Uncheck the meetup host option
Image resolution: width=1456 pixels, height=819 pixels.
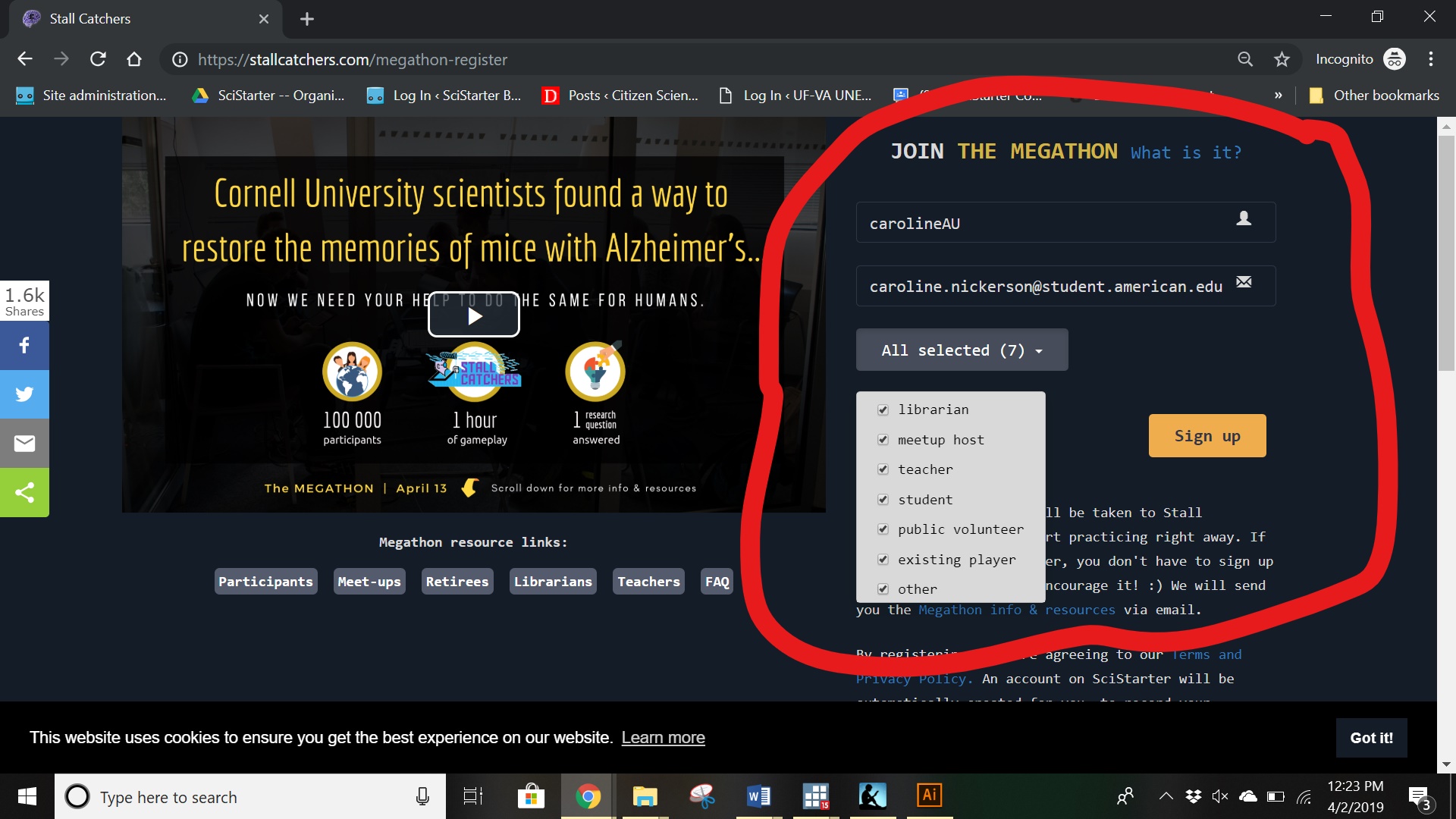point(883,440)
